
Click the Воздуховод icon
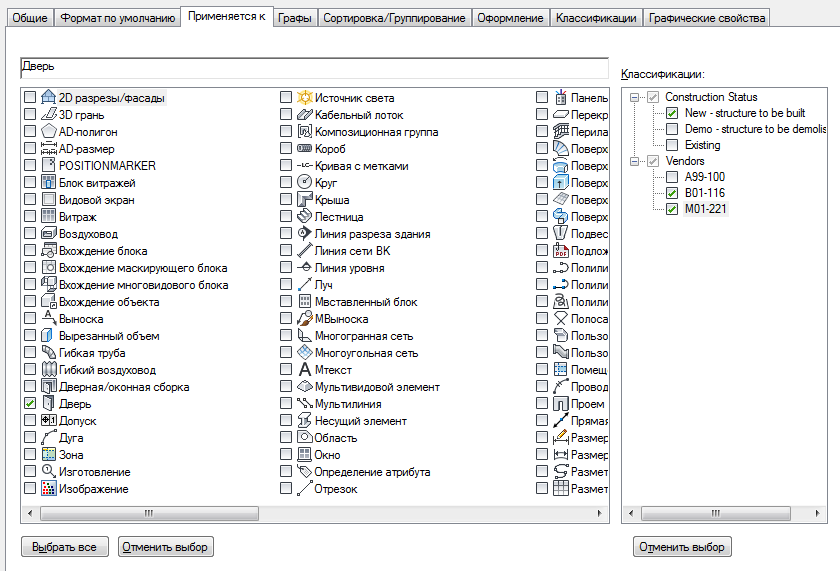(x=49, y=234)
